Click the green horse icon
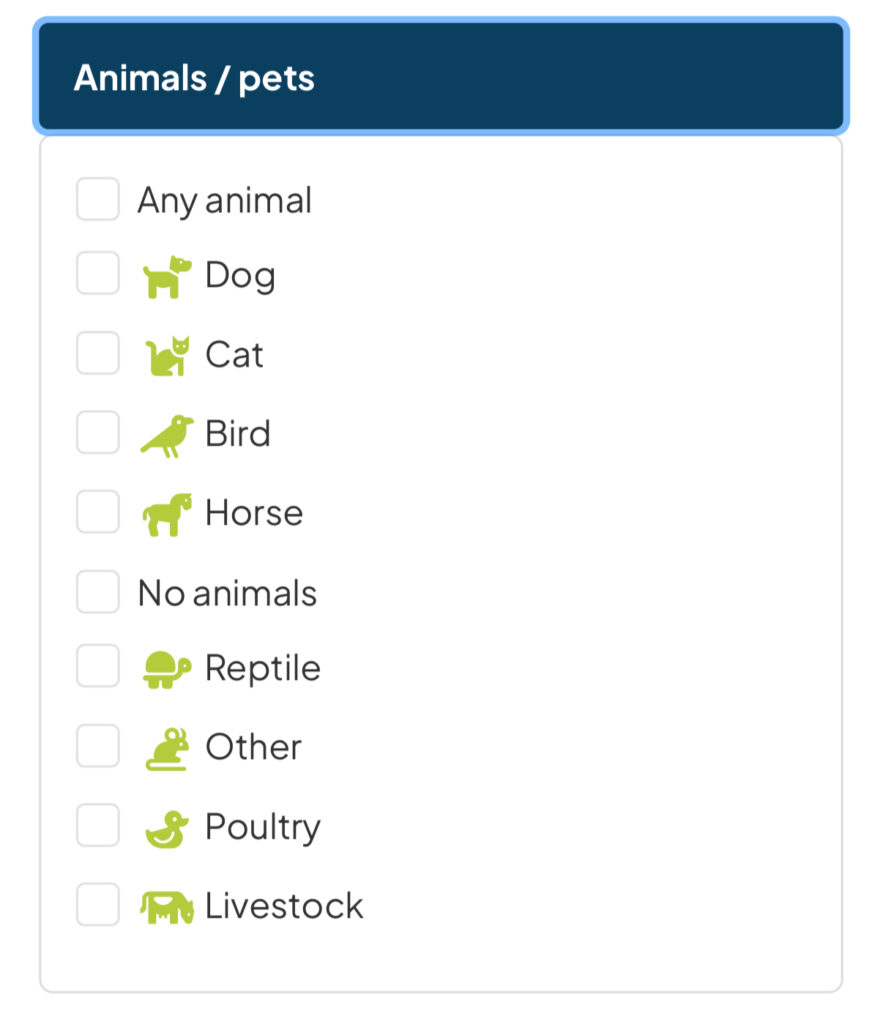The width and height of the screenshot is (883, 1024). pos(166,514)
